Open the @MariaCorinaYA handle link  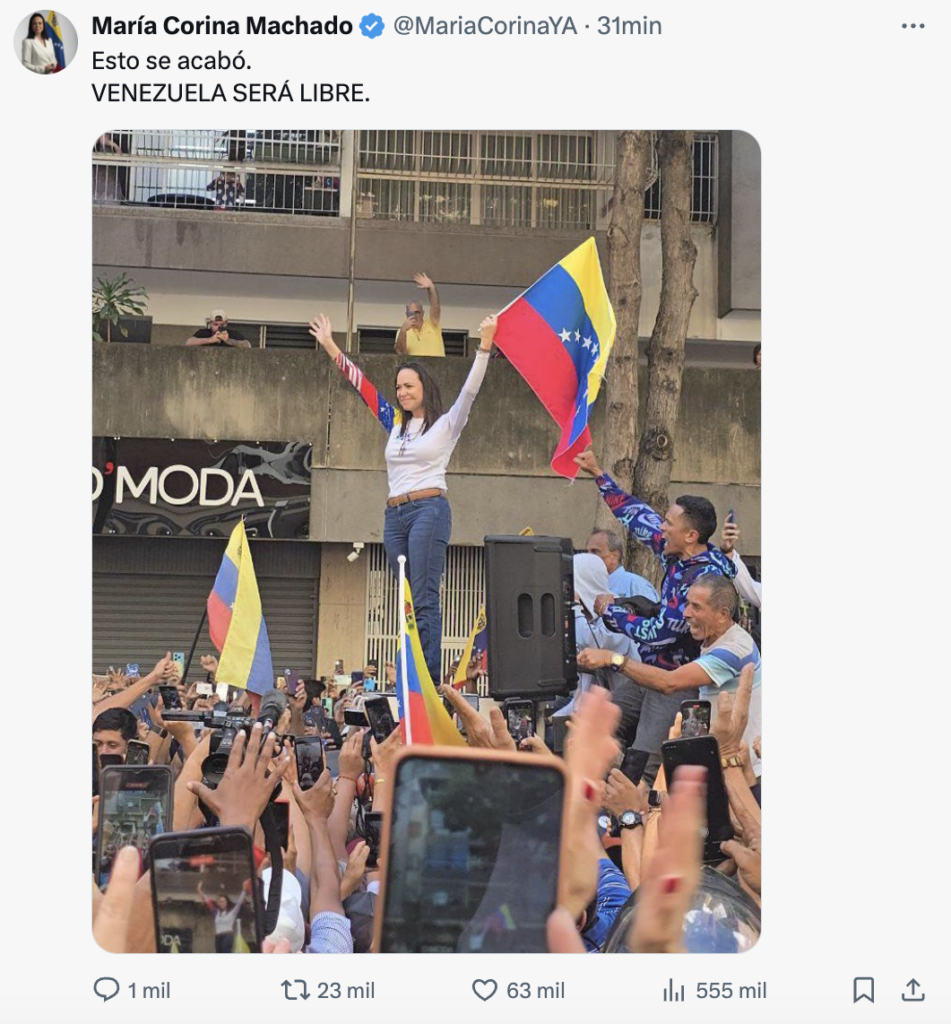tap(485, 26)
